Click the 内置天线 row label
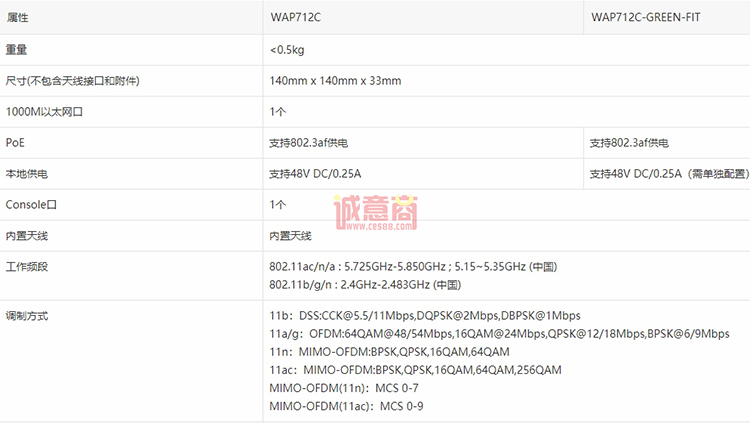750x423 pixels. point(27,236)
